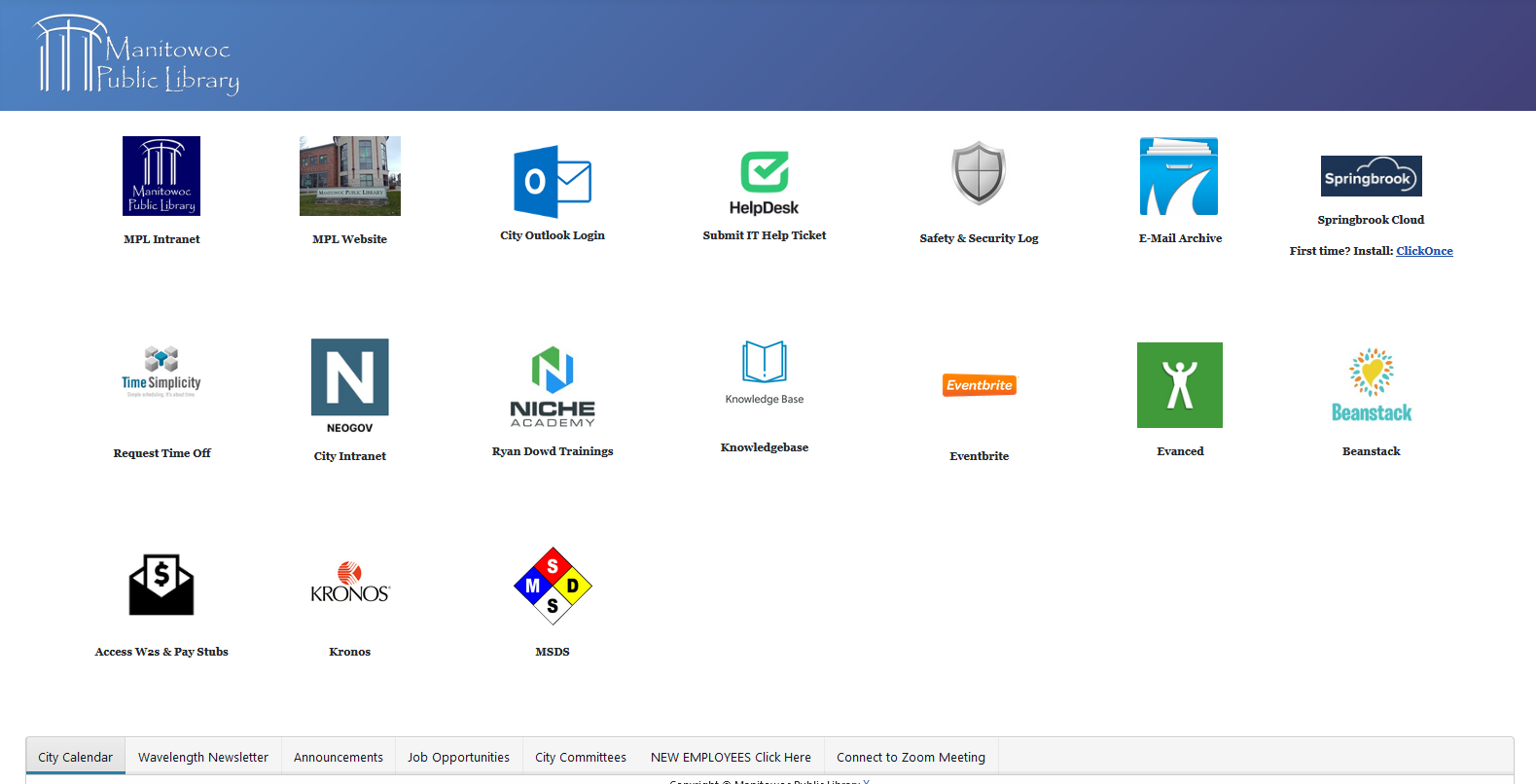Open the Outlook envelope icon
1536x784 pixels.
point(553,182)
